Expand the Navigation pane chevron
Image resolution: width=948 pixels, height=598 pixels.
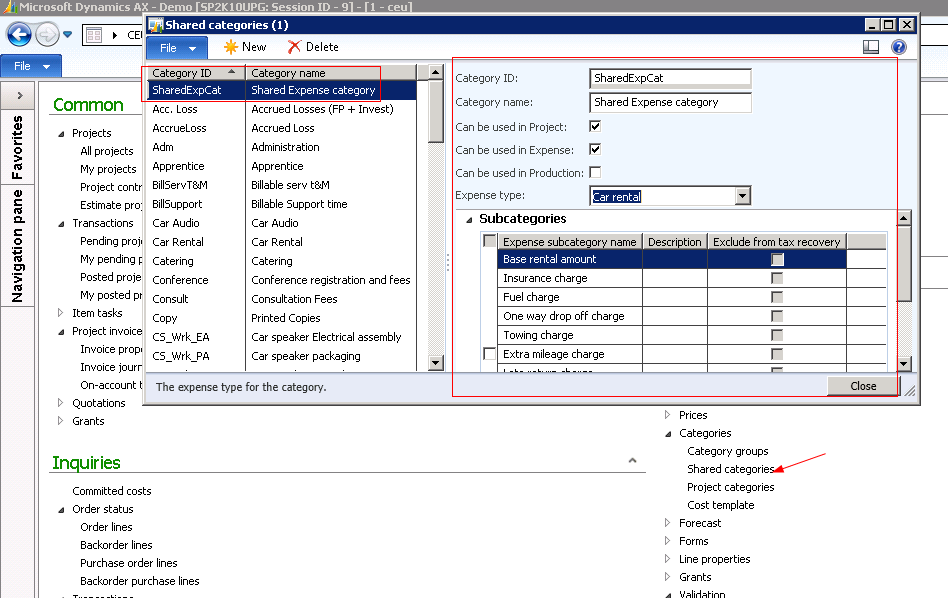[x=18, y=95]
